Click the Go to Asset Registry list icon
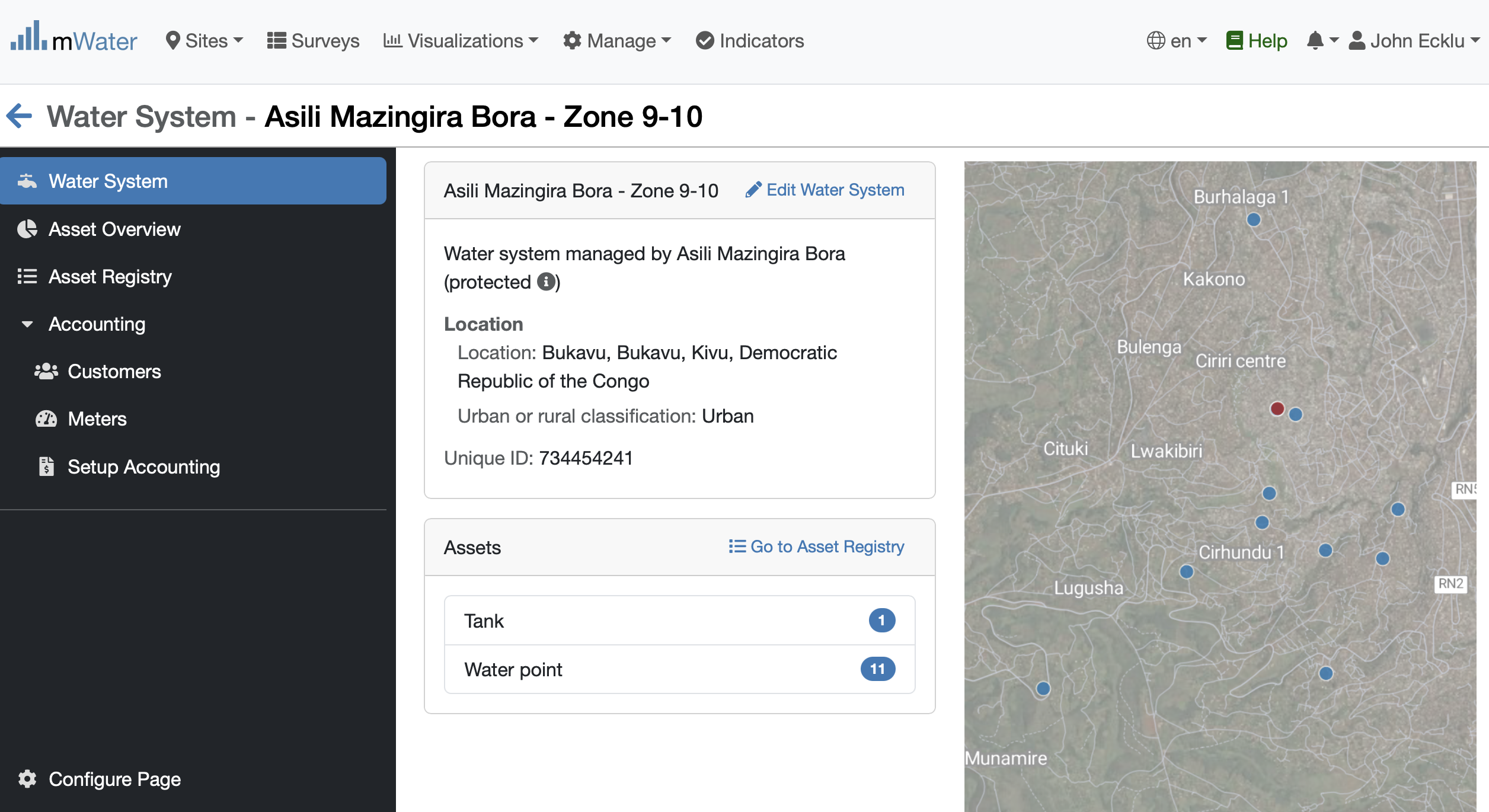This screenshot has height=812, width=1489. [x=737, y=546]
